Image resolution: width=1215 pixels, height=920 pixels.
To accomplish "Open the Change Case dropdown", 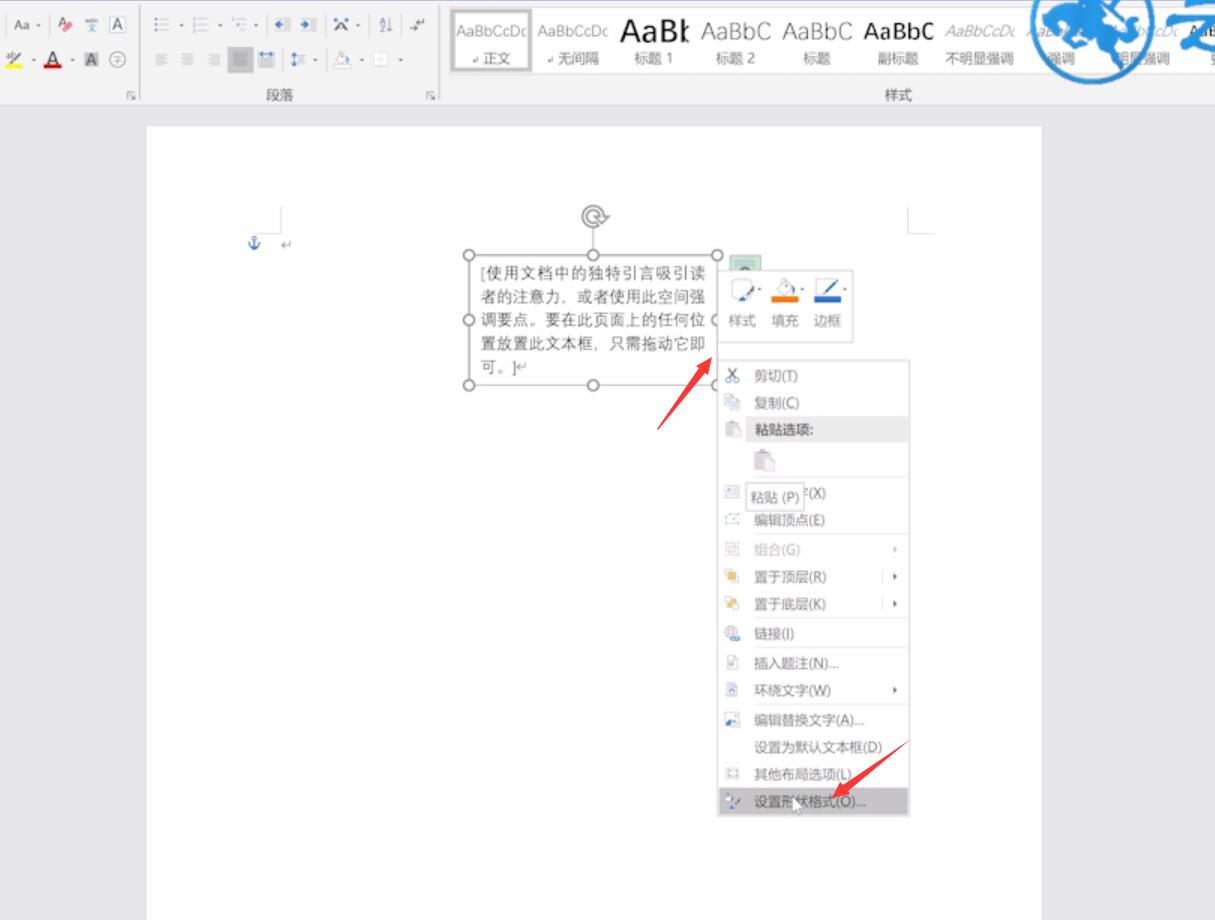I will pyautogui.click(x=27, y=25).
